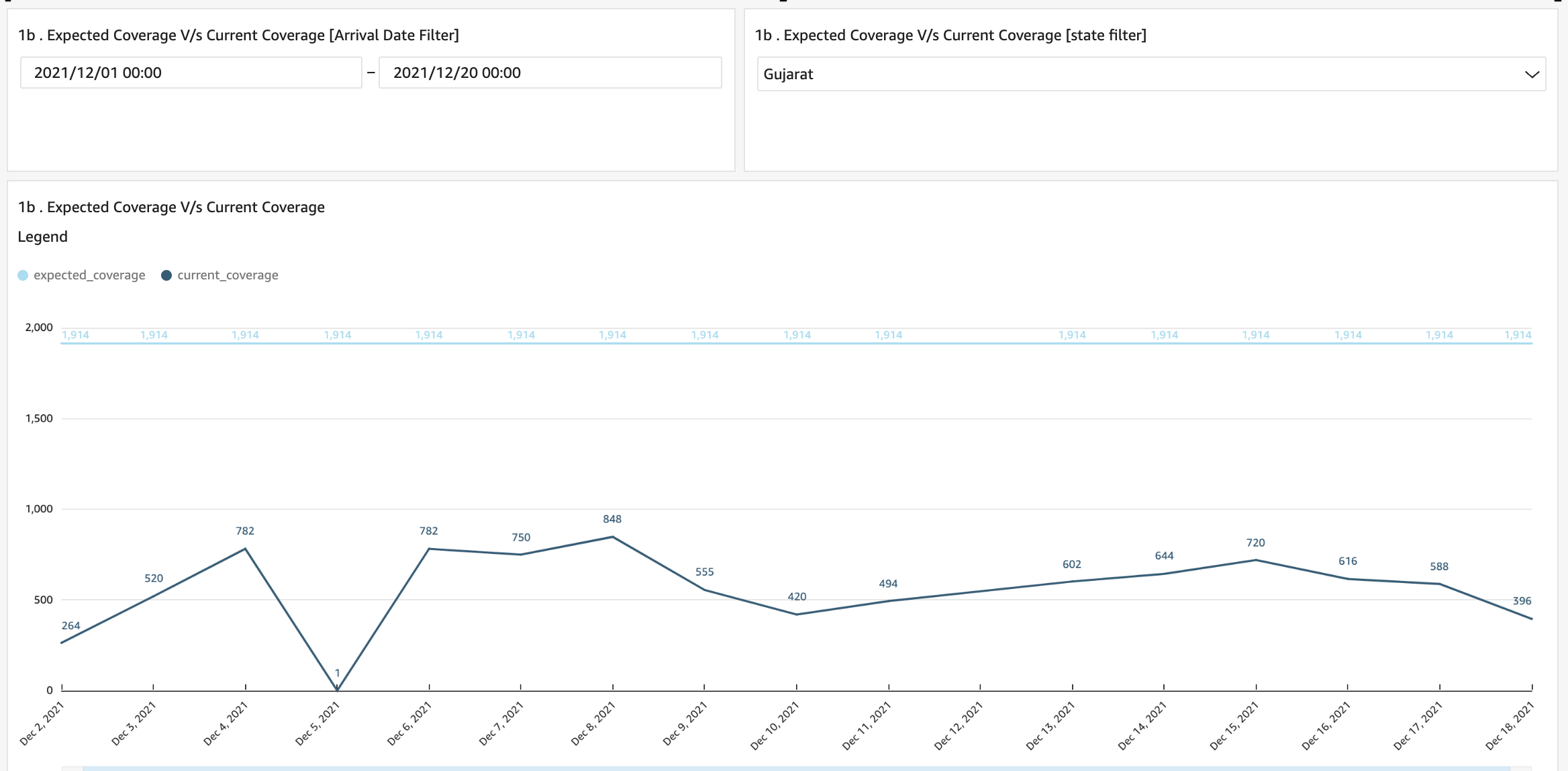Toggle current_coverage legend item
Viewport: 1568px width, 771px height.
(x=219, y=275)
